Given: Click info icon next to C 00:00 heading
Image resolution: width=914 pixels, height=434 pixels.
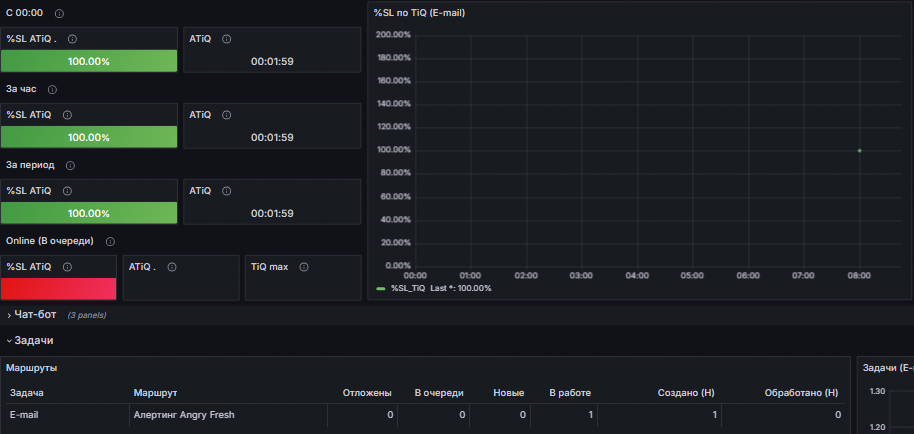Looking at the screenshot, I should click(59, 14).
